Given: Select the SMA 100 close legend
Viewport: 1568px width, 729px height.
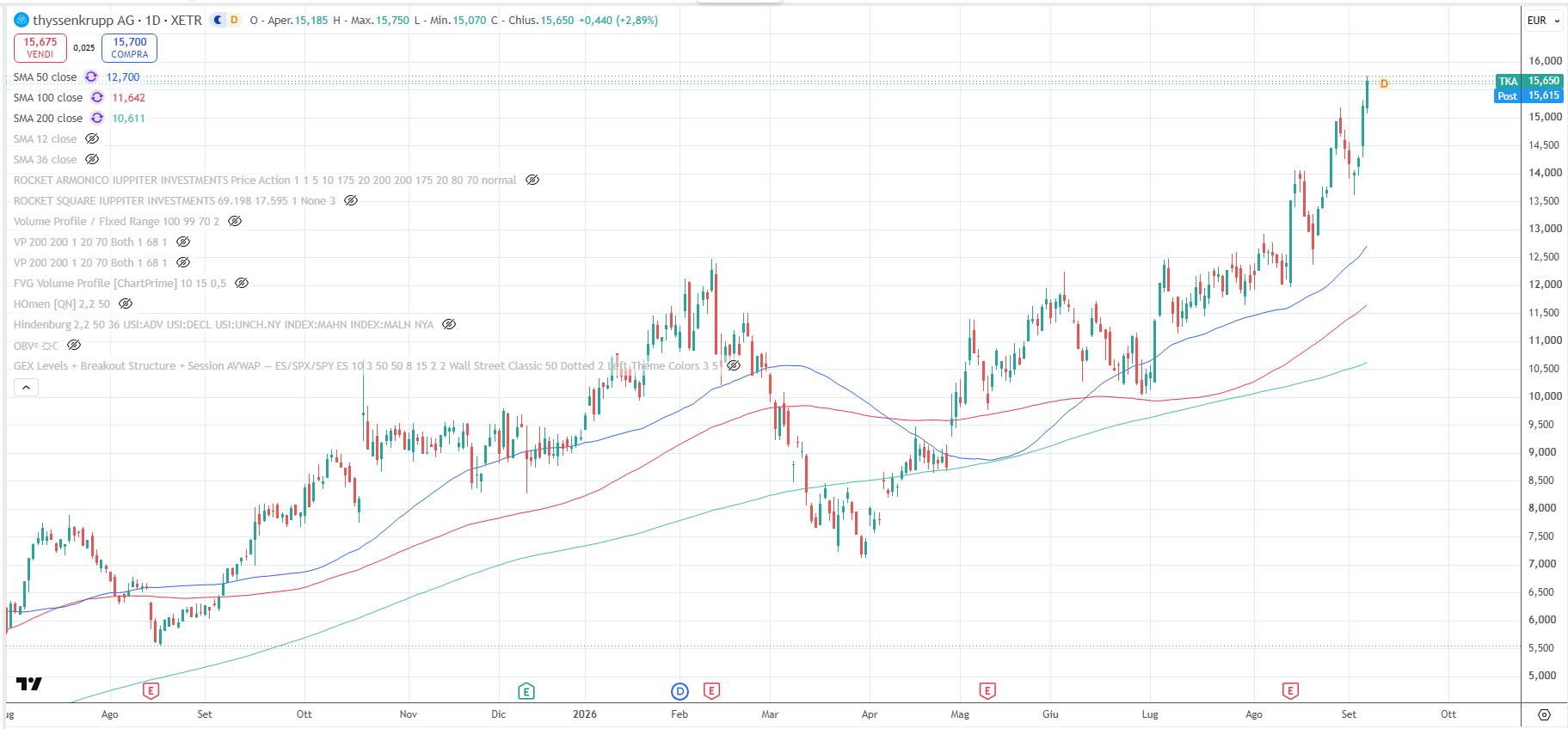Looking at the screenshot, I should [x=48, y=97].
